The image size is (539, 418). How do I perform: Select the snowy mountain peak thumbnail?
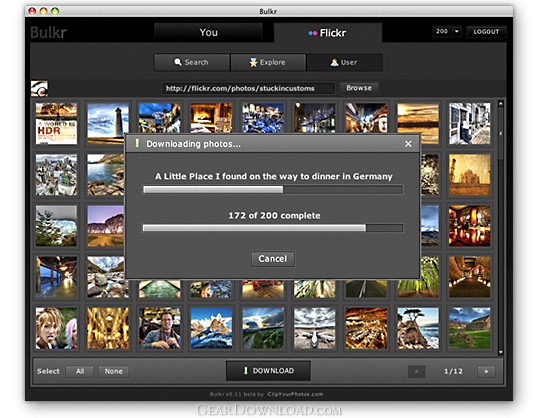[211, 328]
